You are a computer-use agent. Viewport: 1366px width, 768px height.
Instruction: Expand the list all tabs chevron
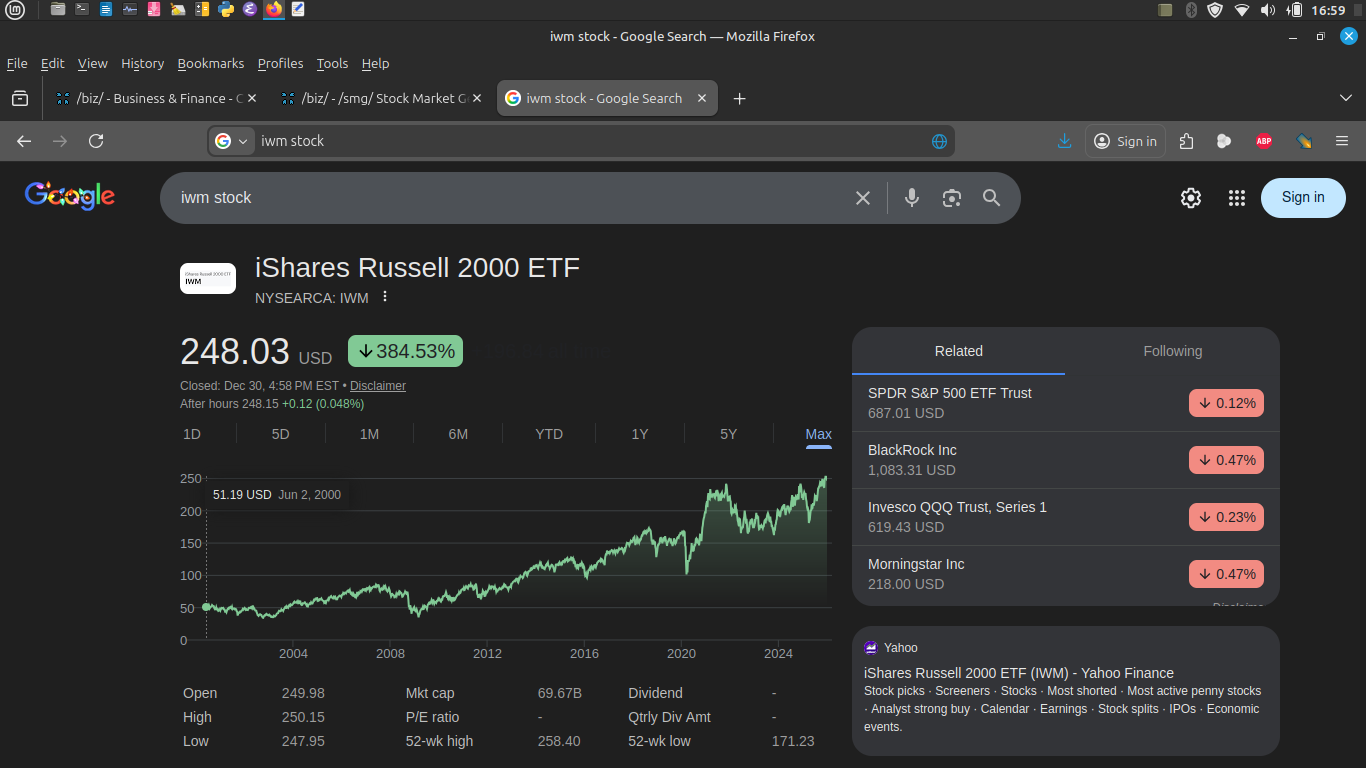coord(1346,98)
